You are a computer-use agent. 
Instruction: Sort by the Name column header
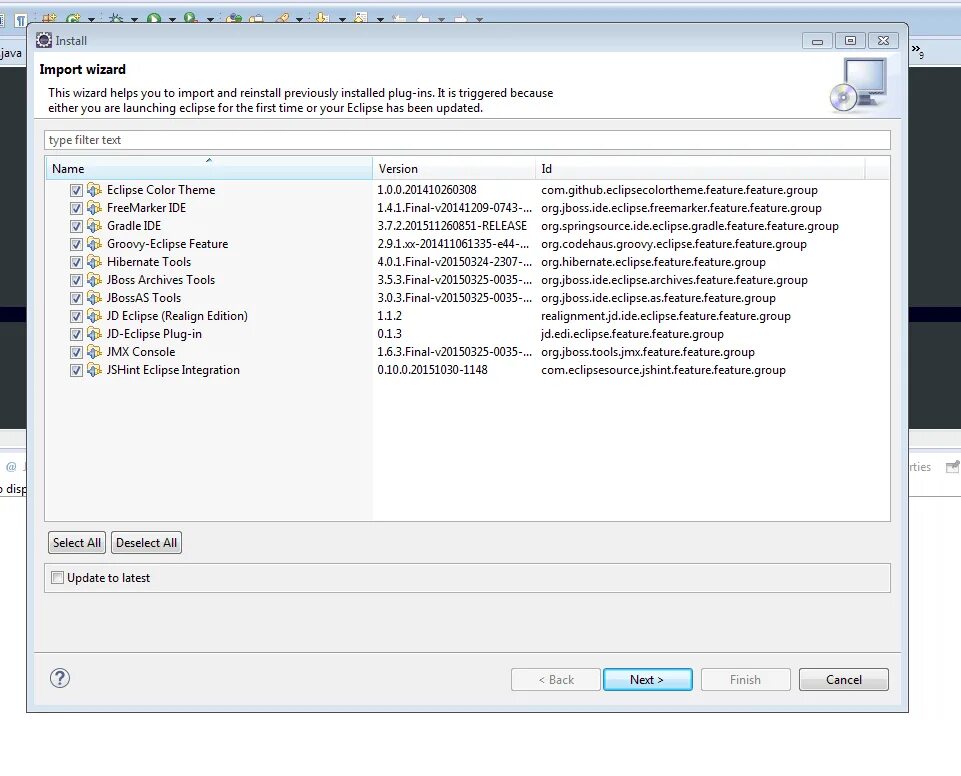point(209,169)
